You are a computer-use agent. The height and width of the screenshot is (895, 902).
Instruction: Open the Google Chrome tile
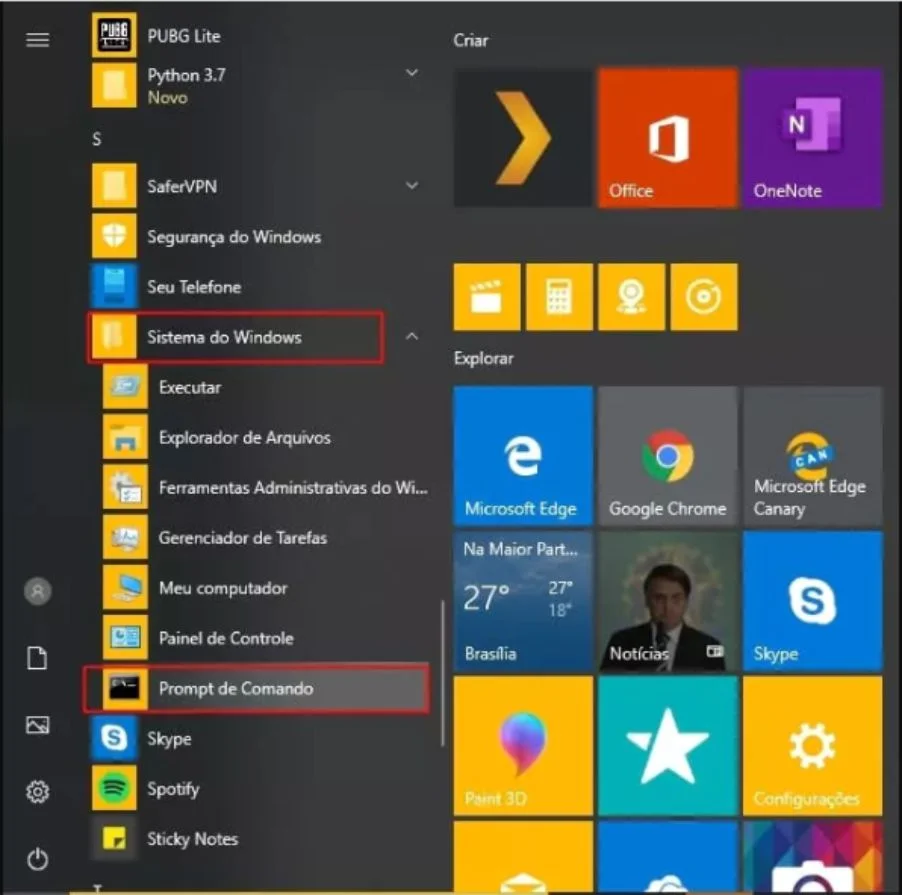point(668,456)
